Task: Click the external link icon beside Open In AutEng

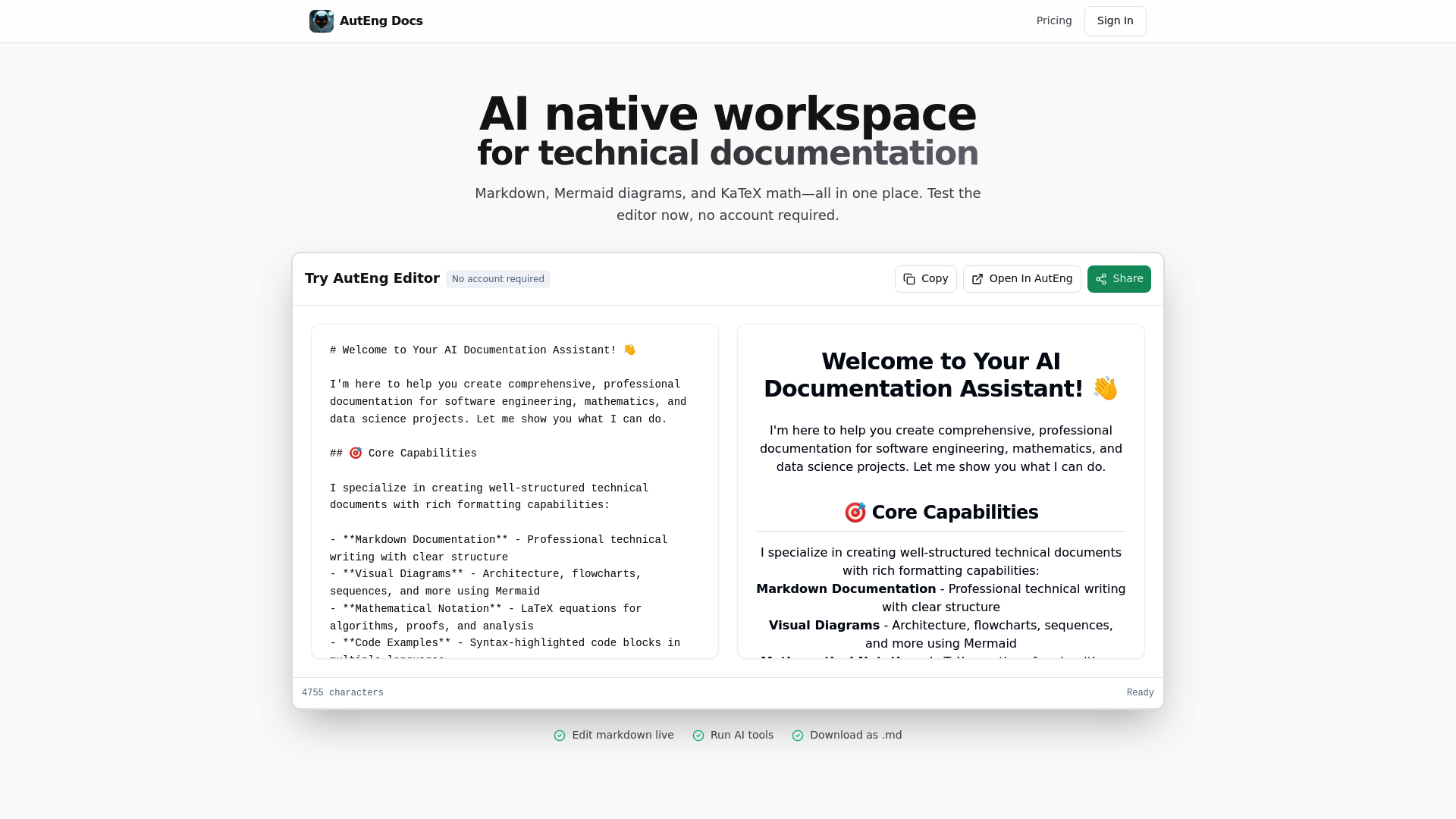Action: pyautogui.click(x=977, y=279)
